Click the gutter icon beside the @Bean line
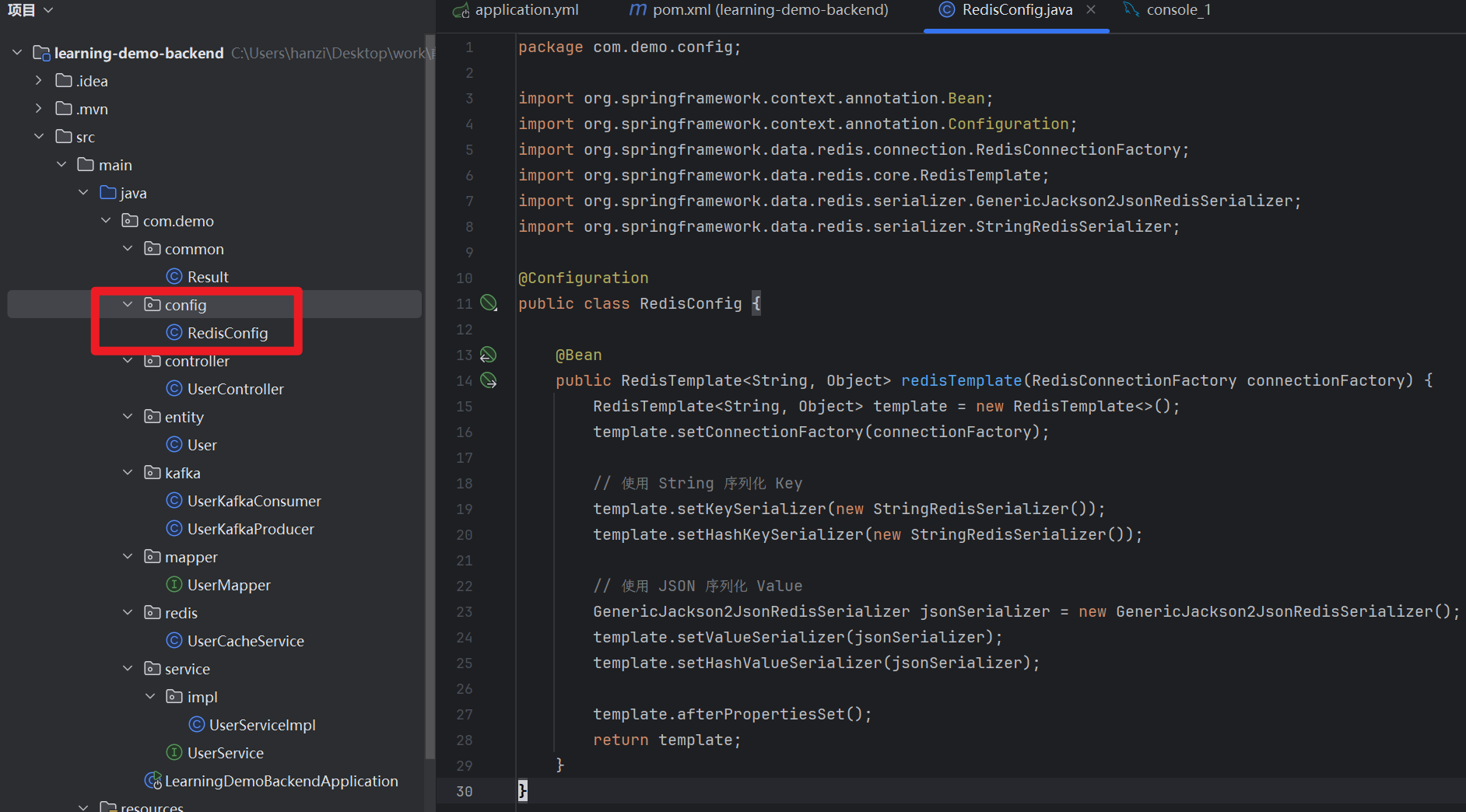 coord(489,355)
